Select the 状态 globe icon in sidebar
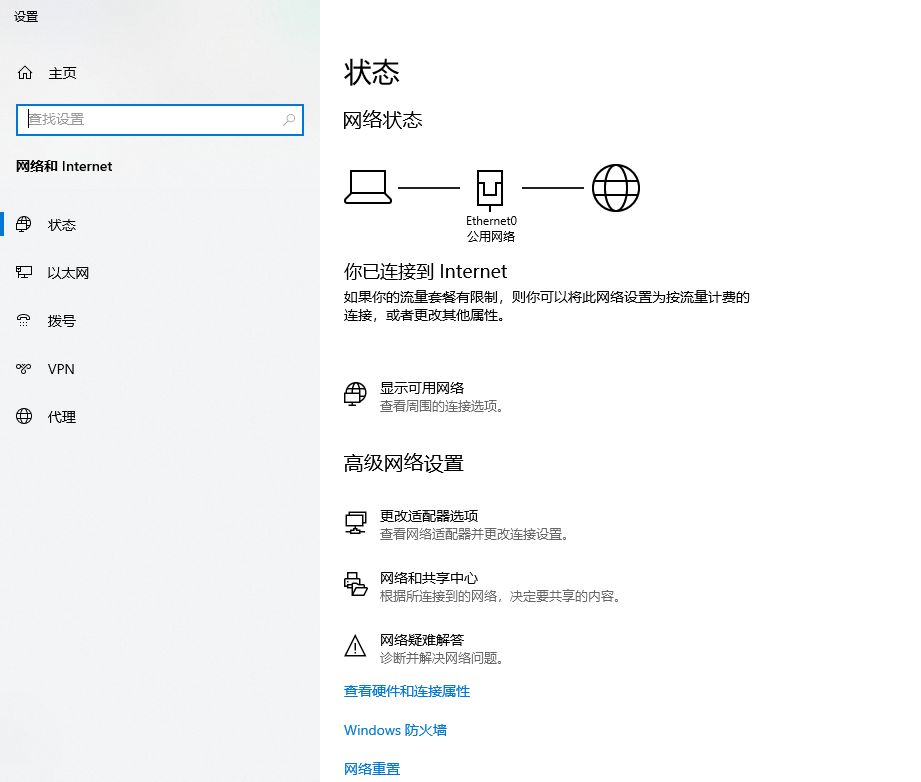The height and width of the screenshot is (782, 921). 24,224
